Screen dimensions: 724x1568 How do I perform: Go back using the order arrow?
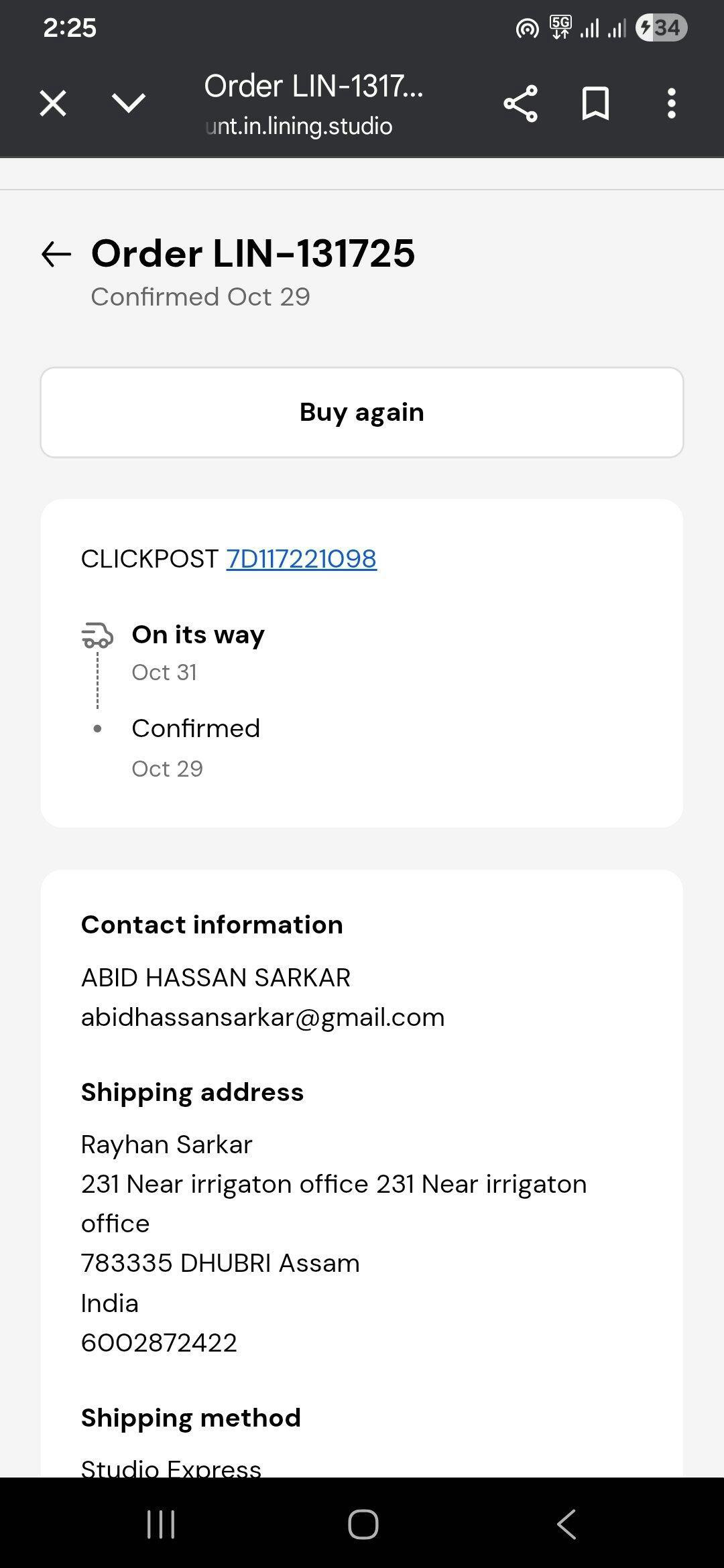click(x=56, y=254)
